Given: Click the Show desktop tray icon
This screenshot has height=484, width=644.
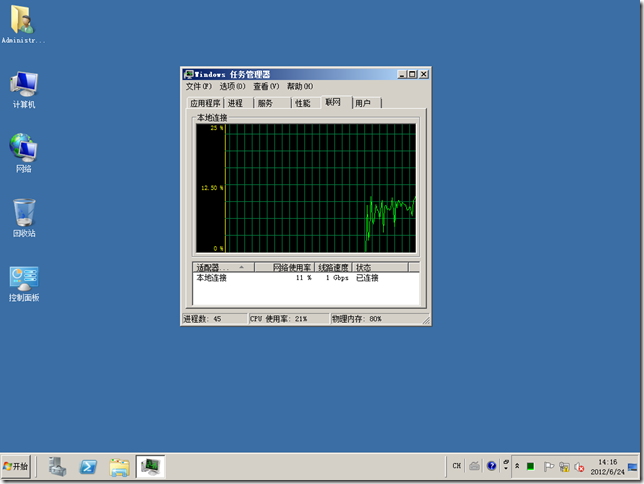Looking at the screenshot, I should 632,467.
